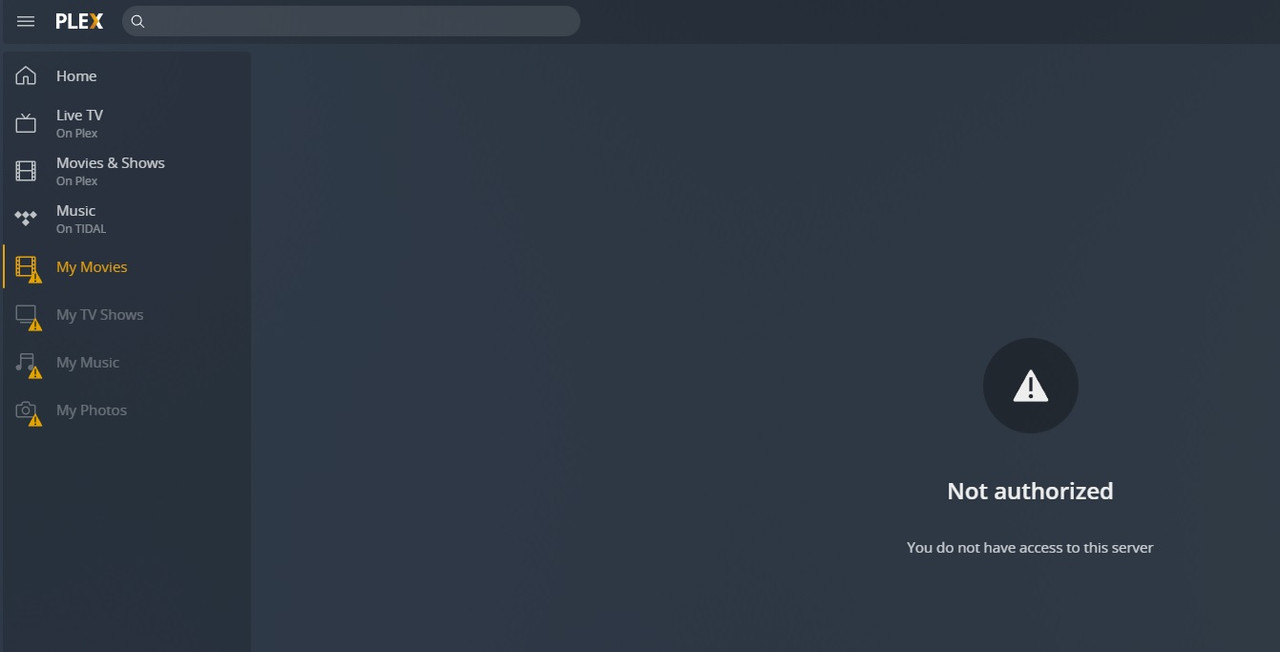Viewport: 1280px width, 652px height.
Task: Click the Home house icon
Action: (26, 76)
